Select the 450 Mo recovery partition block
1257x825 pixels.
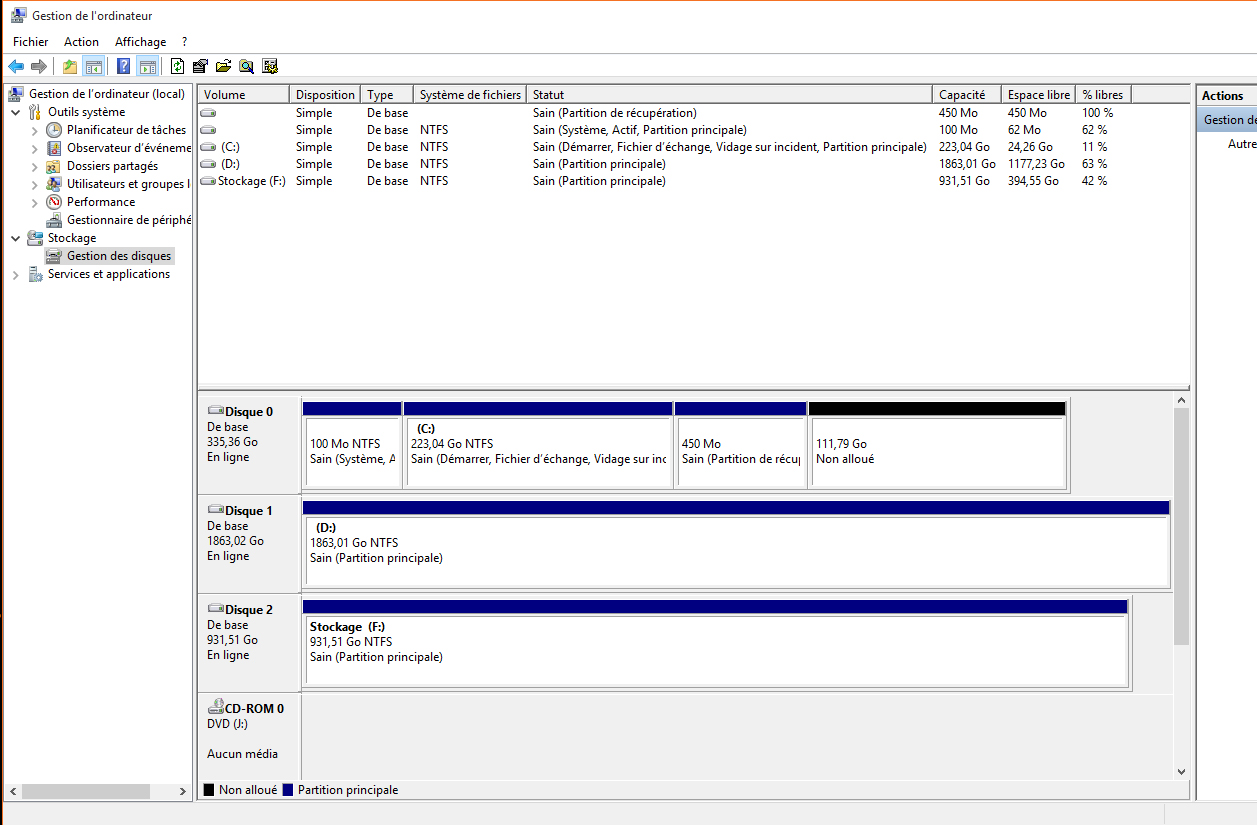tap(741, 444)
